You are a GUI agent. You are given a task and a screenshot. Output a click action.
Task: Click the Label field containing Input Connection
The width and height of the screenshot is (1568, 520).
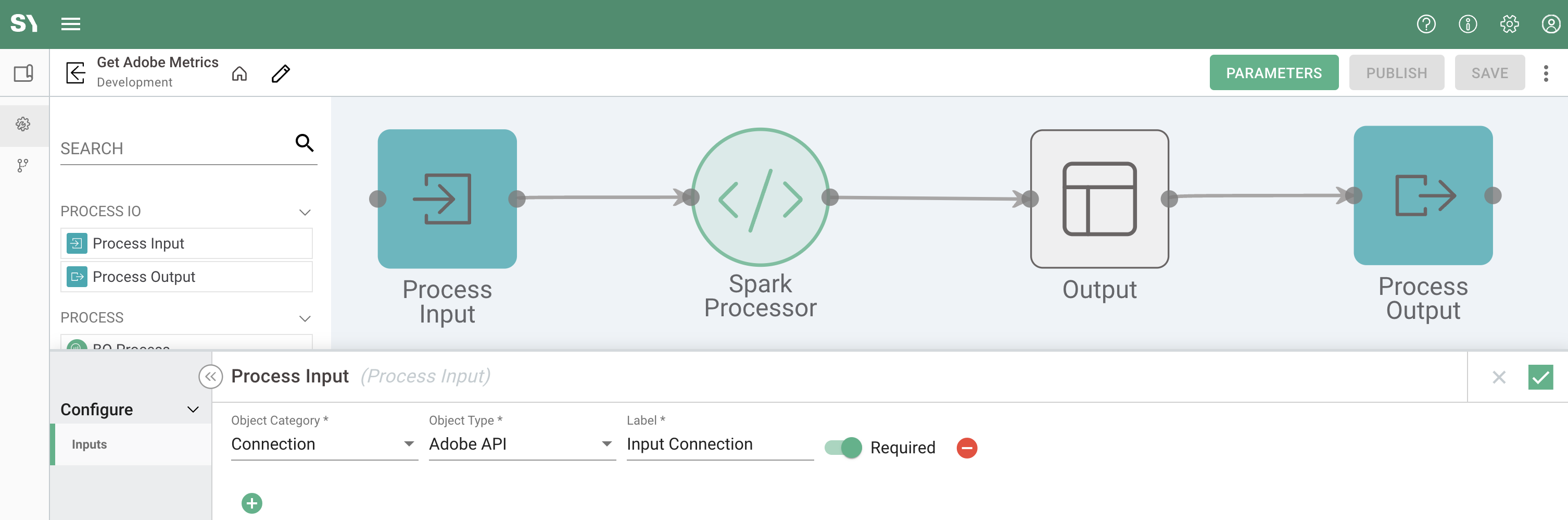pos(718,444)
